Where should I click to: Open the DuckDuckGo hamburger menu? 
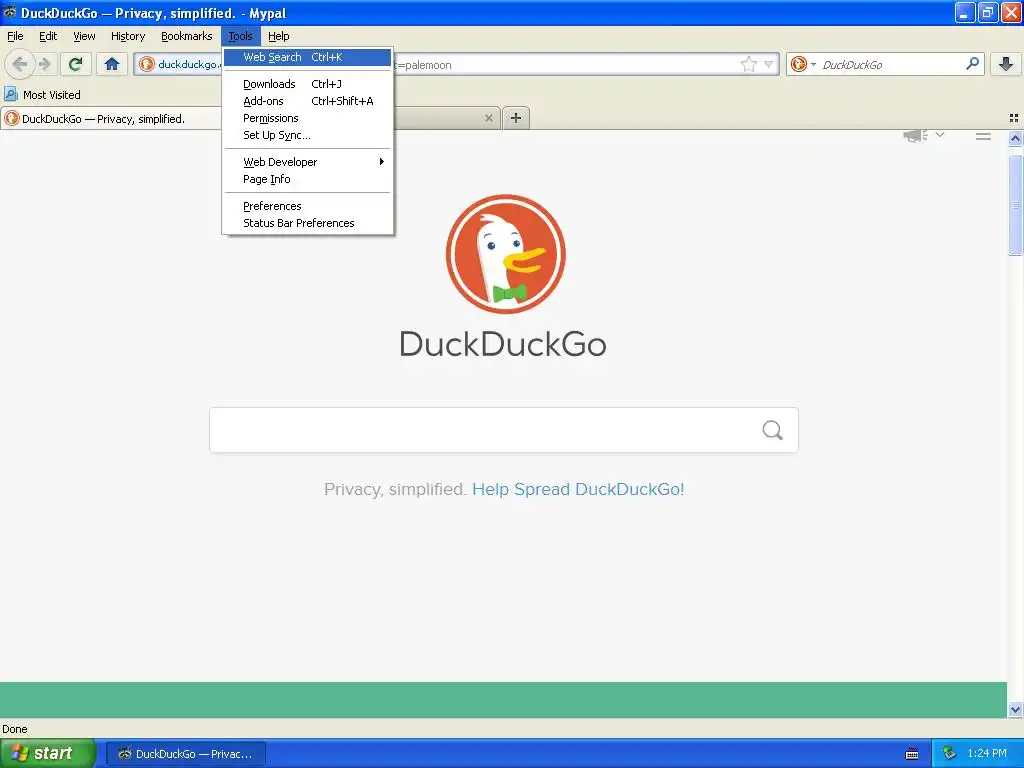[x=983, y=136]
